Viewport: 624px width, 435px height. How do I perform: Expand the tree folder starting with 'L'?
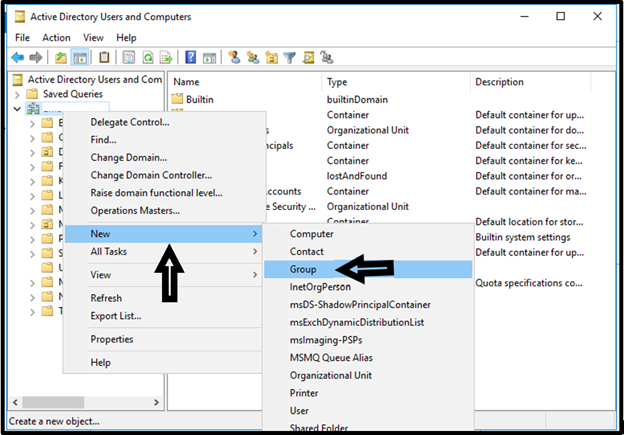(x=32, y=196)
